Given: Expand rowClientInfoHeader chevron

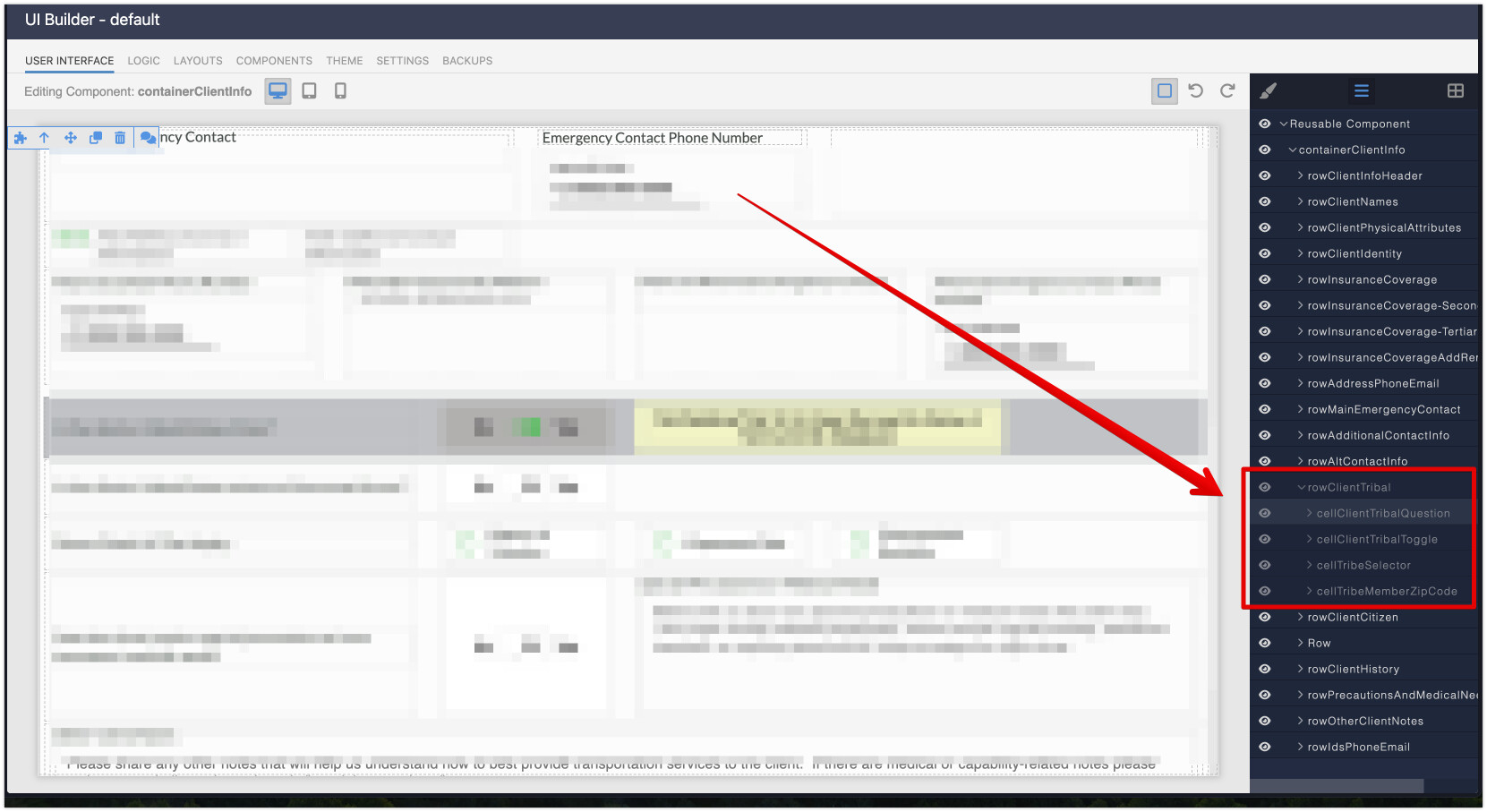Looking at the screenshot, I should [x=1301, y=175].
